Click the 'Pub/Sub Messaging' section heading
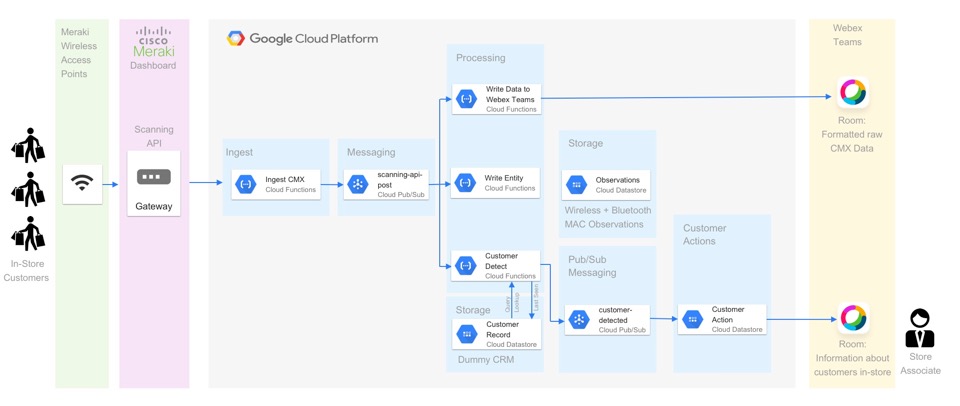This screenshot has width=960, height=406. coord(592,266)
